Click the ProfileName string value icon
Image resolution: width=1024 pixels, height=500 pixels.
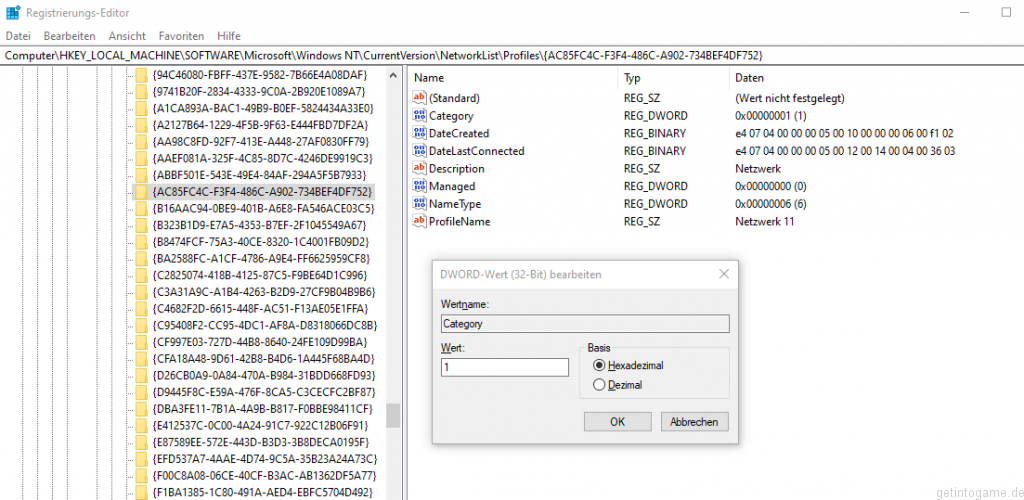(x=420, y=221)
